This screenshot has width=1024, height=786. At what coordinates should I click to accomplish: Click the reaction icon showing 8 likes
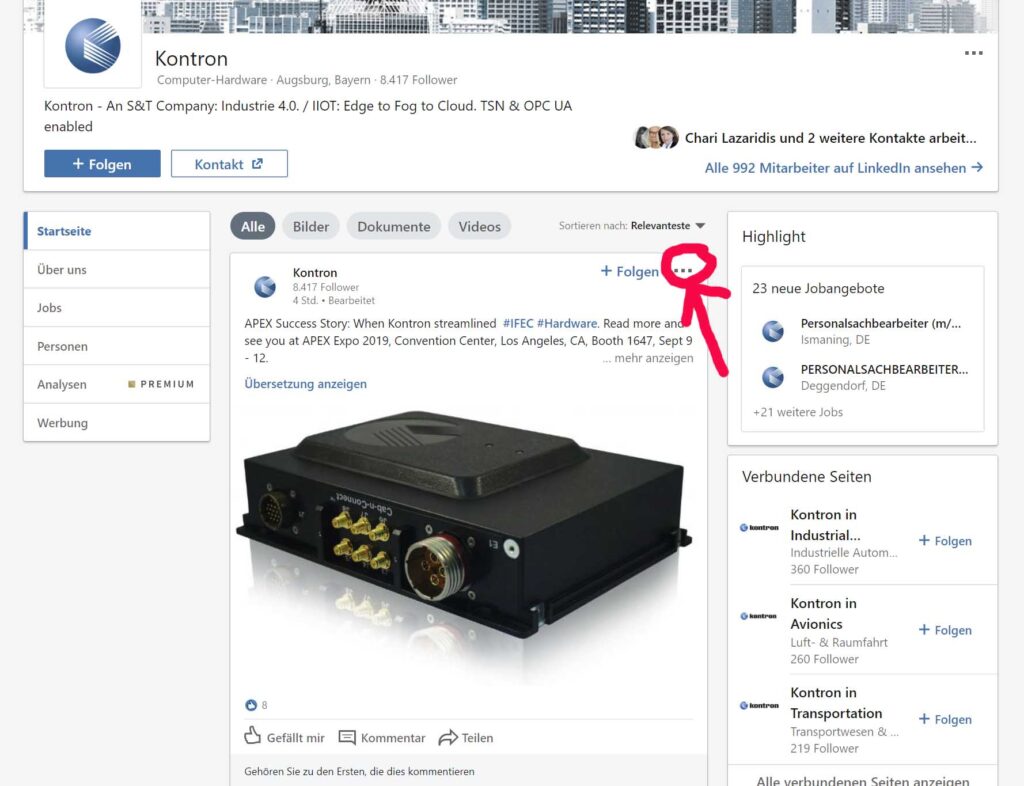(251, 705)
